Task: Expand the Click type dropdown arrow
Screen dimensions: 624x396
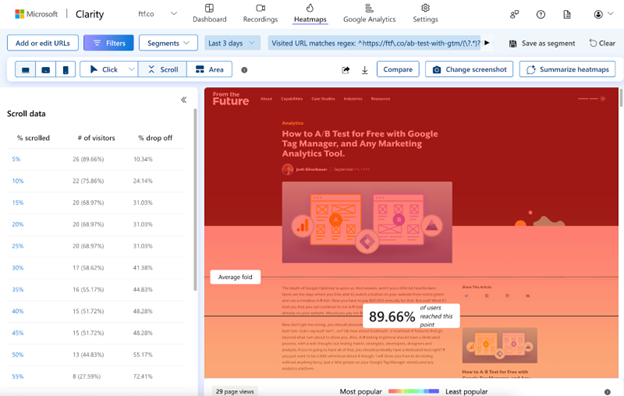Action: coord(131,70)
